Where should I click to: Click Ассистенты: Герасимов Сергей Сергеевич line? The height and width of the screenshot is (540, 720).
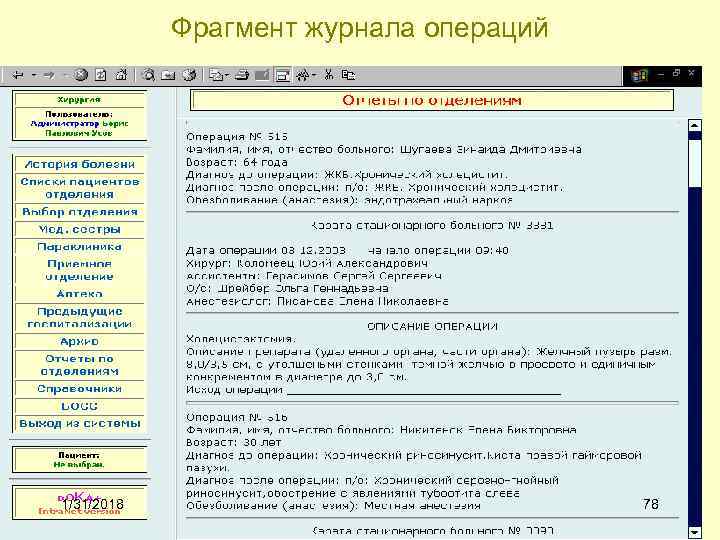pos(314,276)
